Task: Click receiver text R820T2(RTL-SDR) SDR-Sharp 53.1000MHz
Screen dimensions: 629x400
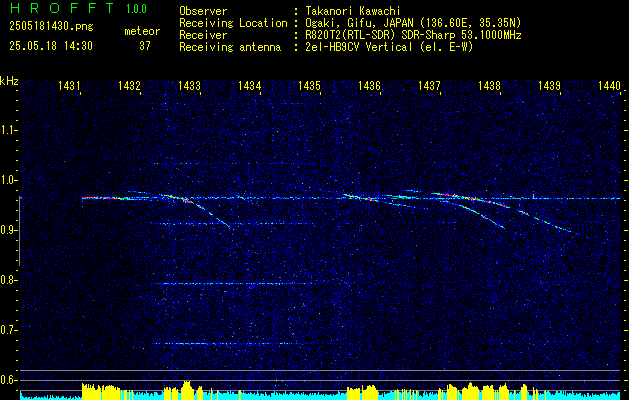Action: pos(413,35)
